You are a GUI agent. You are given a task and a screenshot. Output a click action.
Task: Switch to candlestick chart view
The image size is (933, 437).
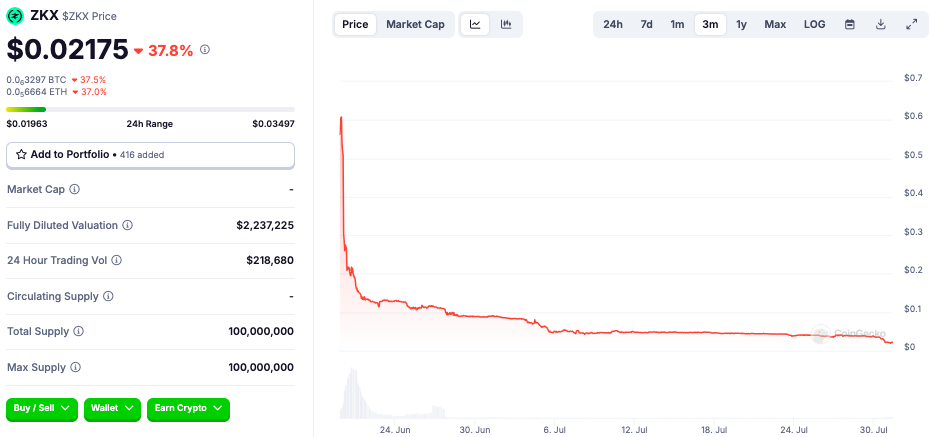point(506,24)
